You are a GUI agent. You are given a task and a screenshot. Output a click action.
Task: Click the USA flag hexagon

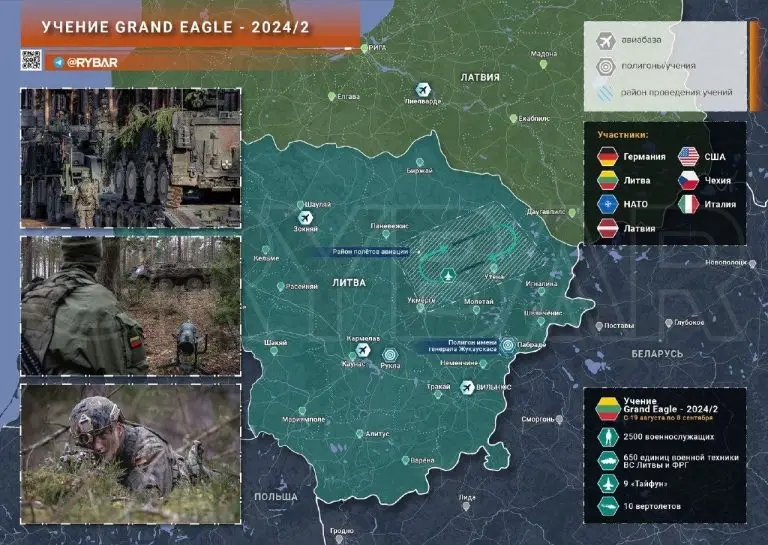pos(687,157)
